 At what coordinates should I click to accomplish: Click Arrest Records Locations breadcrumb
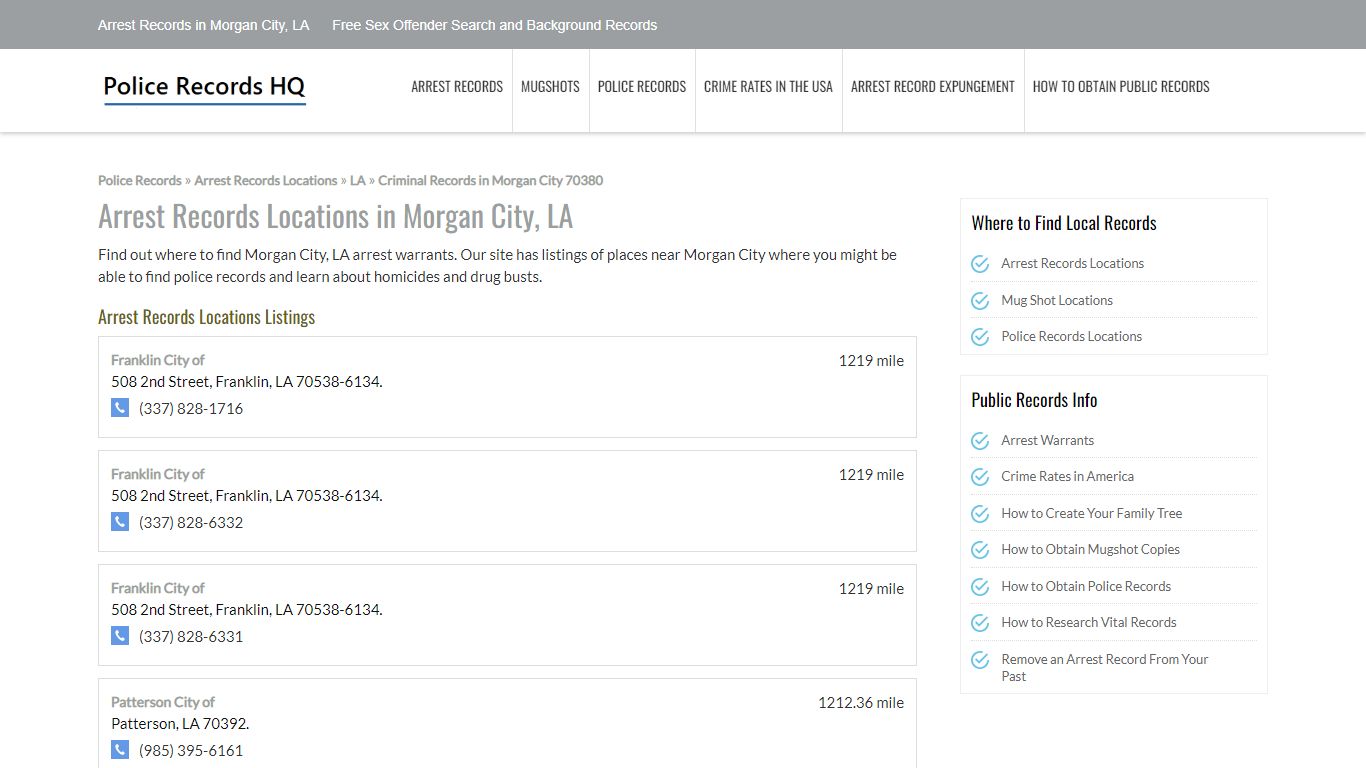click(x=266, y=181)
